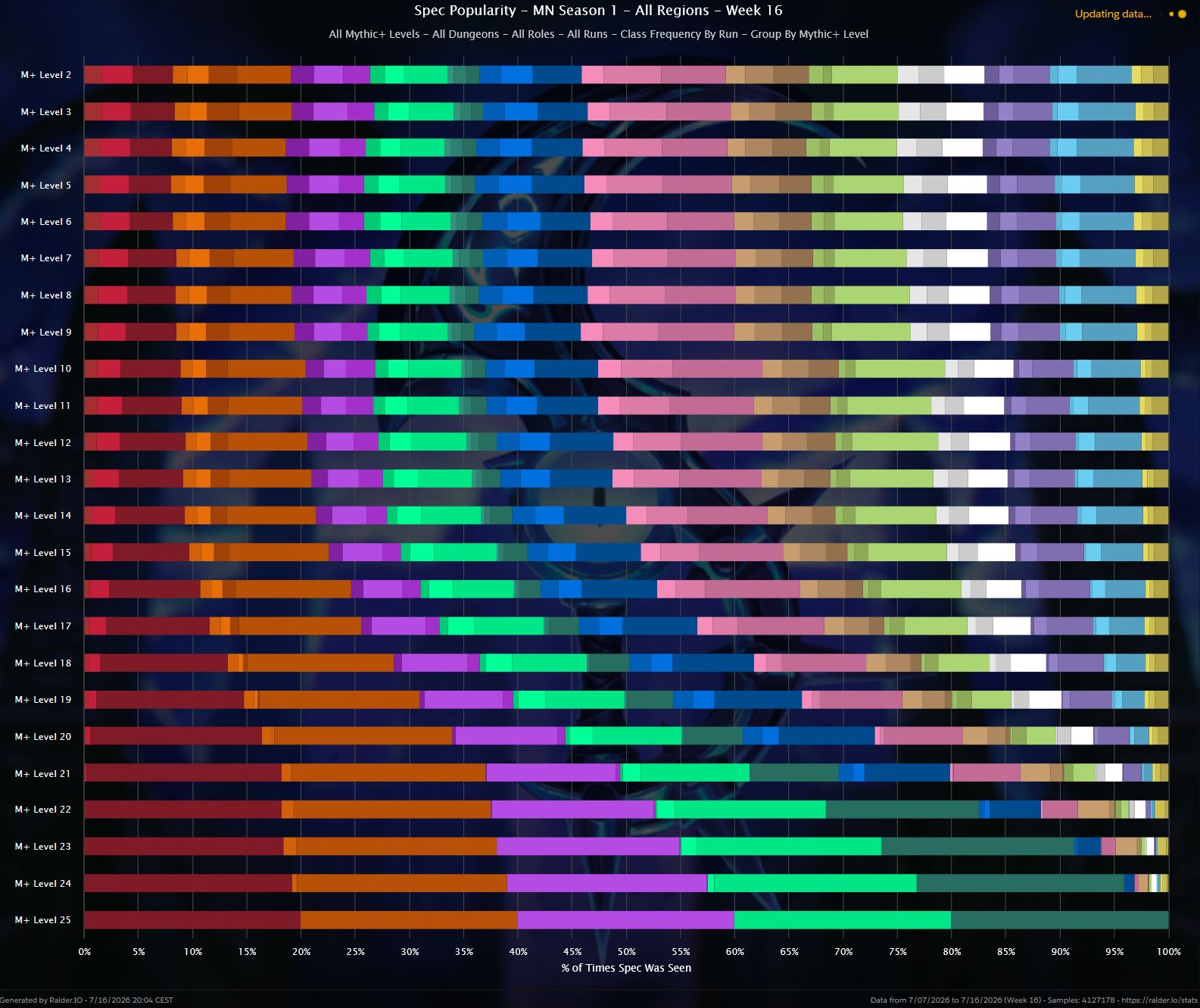
Task: Click the dark red segment in M+ Level 25 bar
Action: pyautogui.click(x=192, y=920)
